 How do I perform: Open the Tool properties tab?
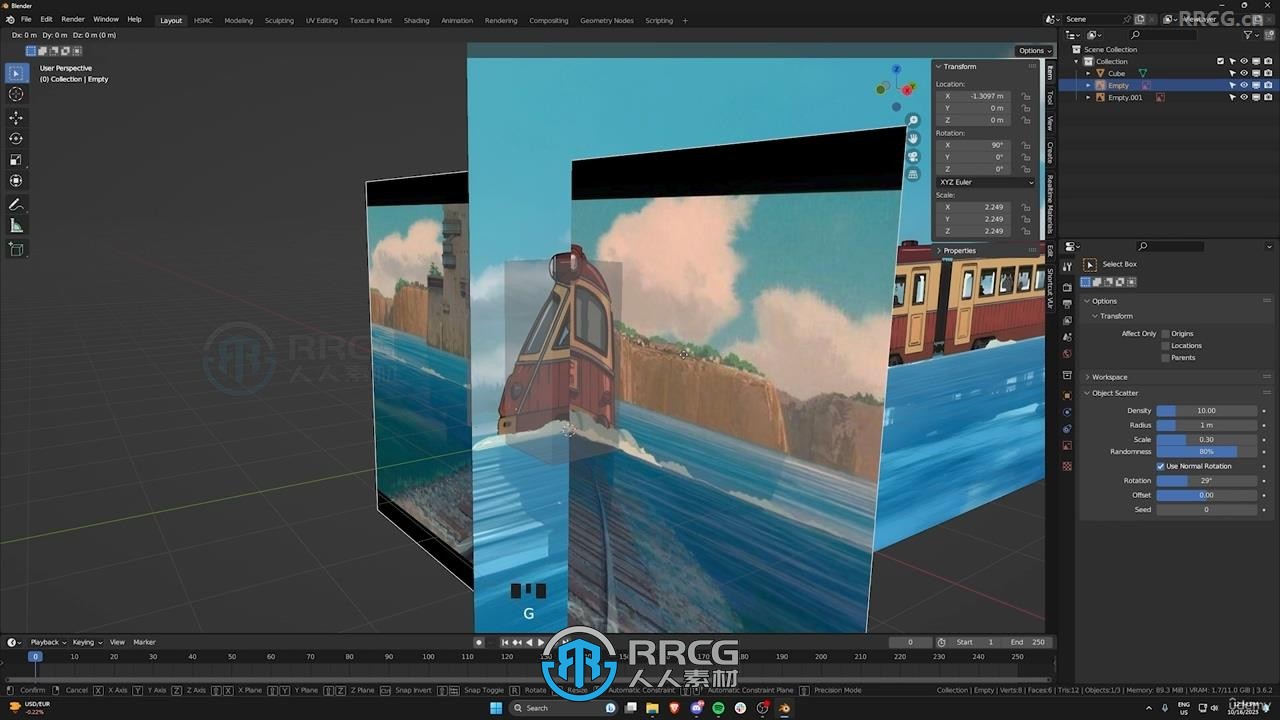coord(1067,266)
